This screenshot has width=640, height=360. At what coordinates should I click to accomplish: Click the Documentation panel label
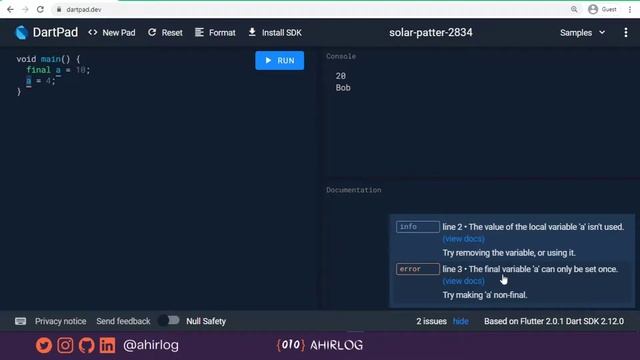click(353, 190)
